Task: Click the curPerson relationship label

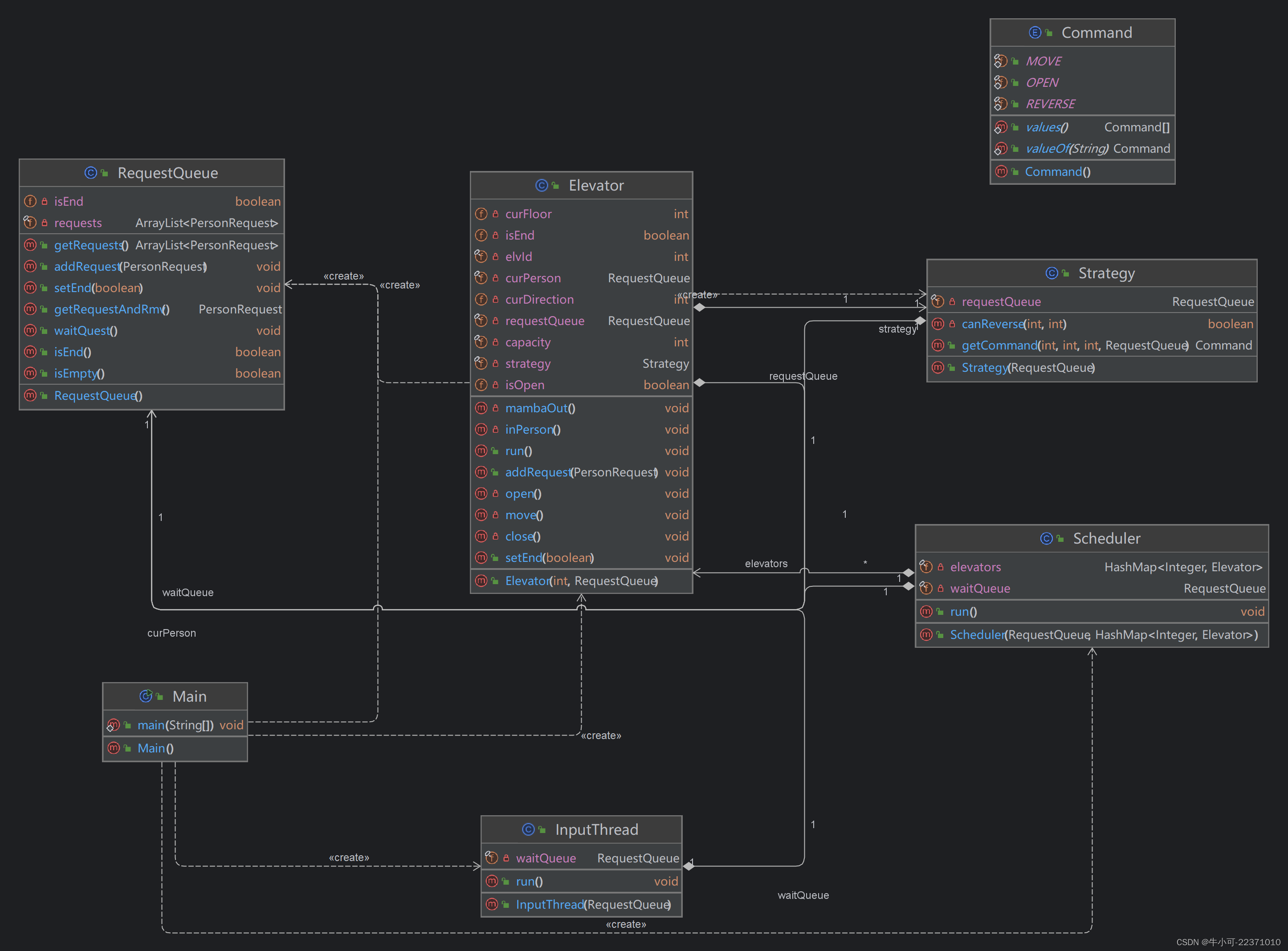Action: pos(171,633)
